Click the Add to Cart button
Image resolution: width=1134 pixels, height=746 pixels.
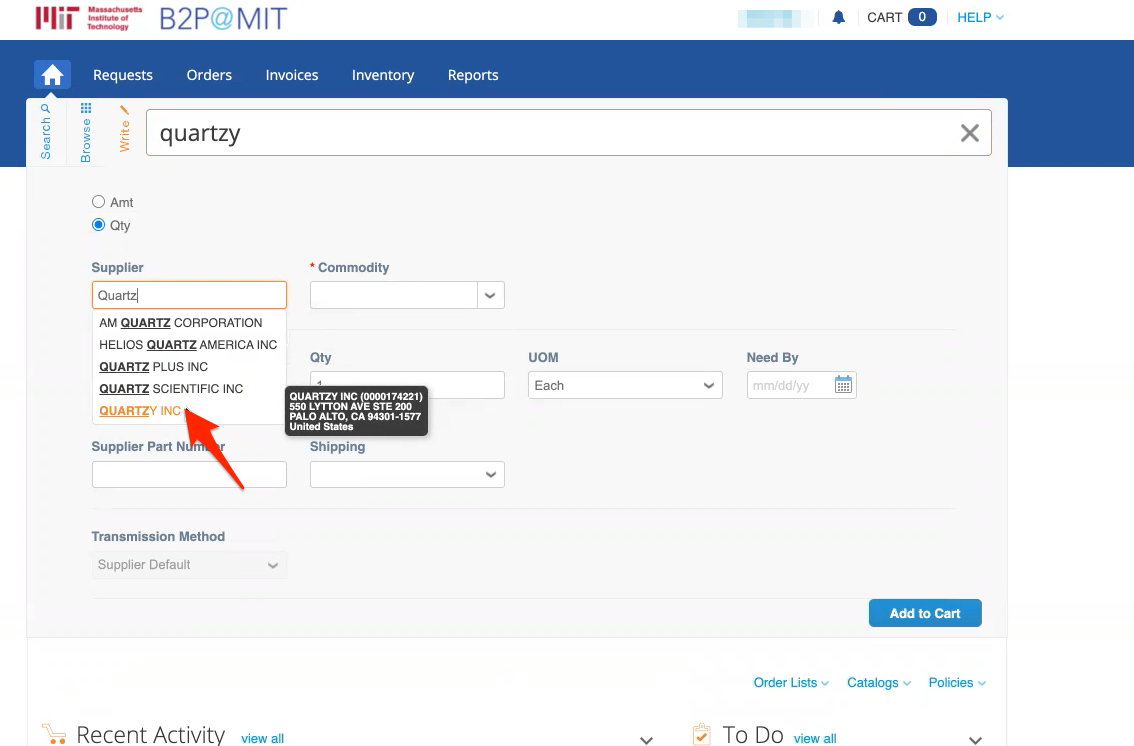point(925,613)
